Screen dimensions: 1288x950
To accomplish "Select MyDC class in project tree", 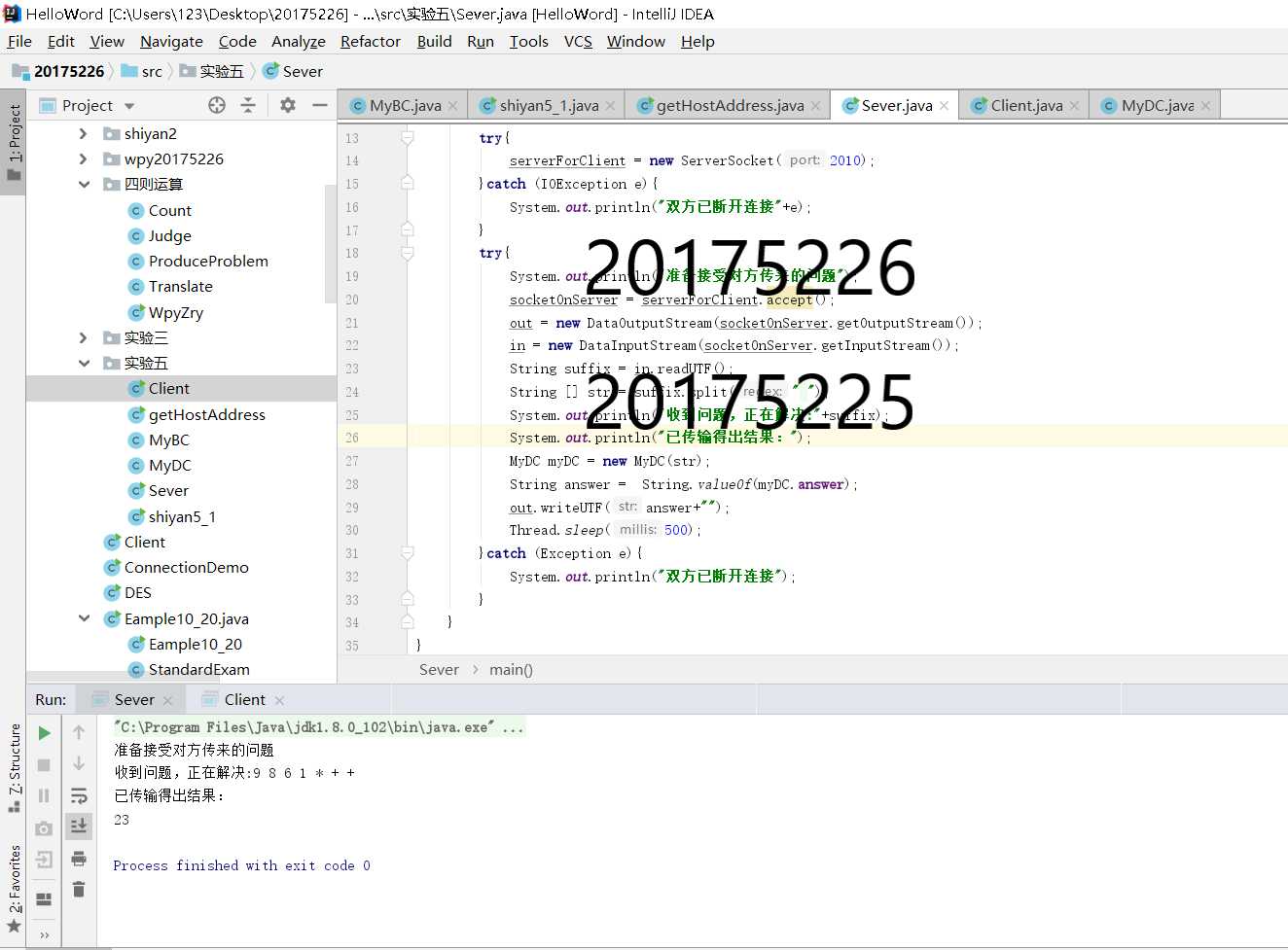I will tap(169, 465).
